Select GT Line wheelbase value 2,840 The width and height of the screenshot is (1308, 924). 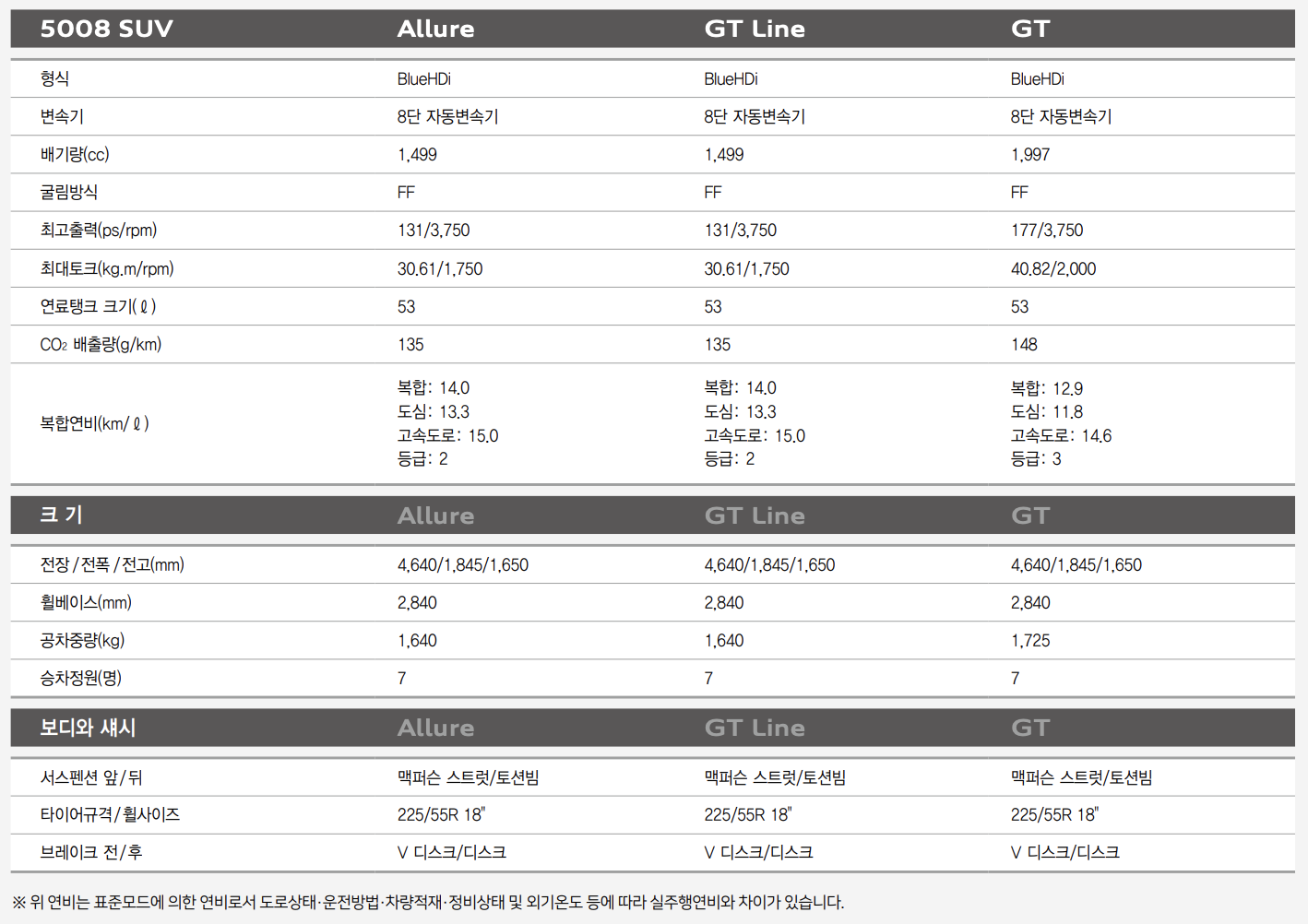pos(724,602)
